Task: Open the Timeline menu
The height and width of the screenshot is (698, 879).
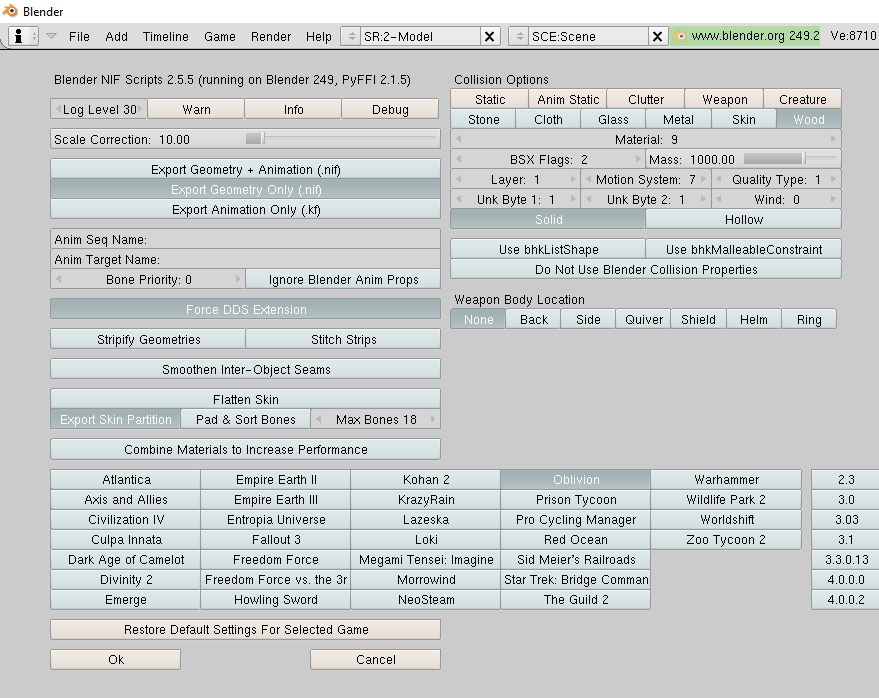Action: click(x=165, y=36)
